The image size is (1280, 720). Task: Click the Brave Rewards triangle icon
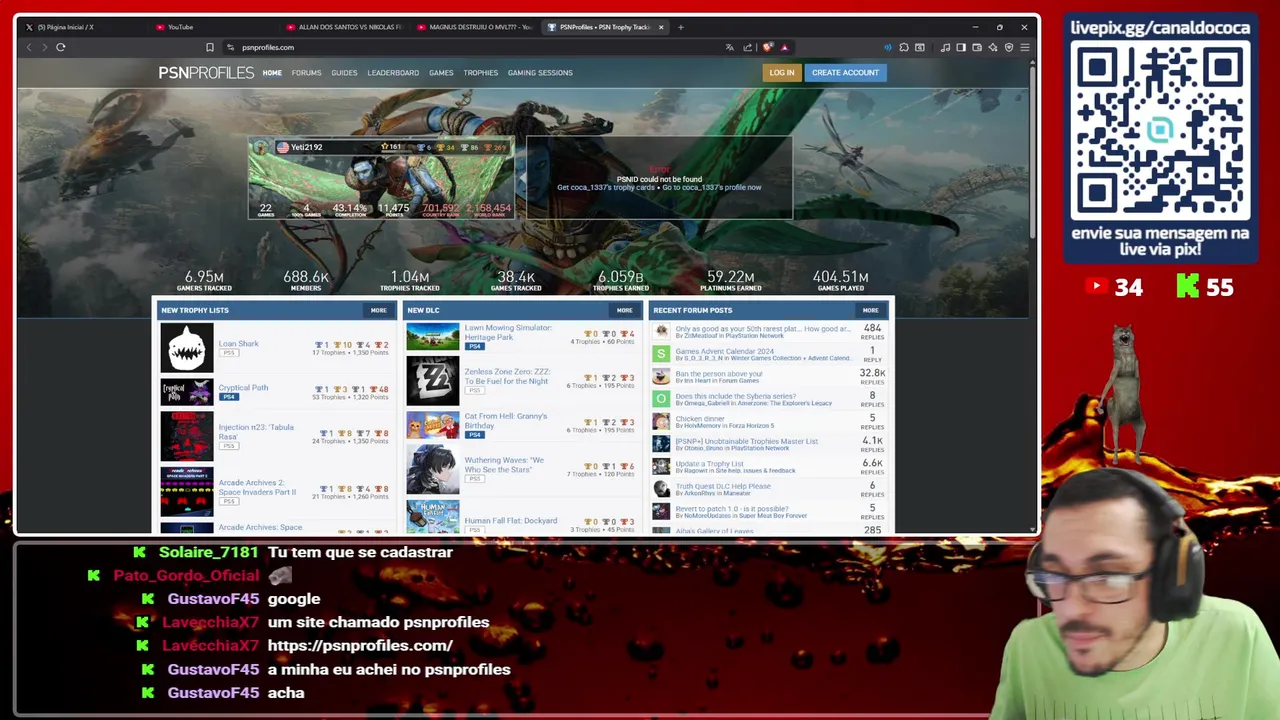[785, 47]
